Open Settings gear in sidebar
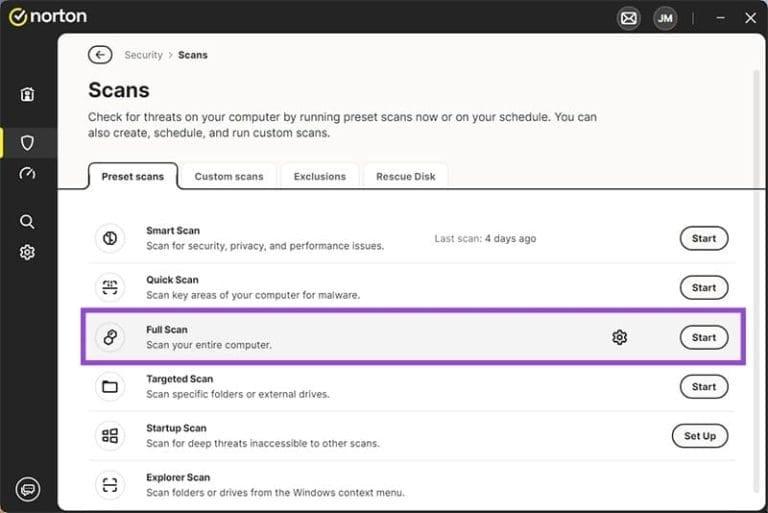Image resolution: width=768 pixels, height=513 pixels. 27,252
